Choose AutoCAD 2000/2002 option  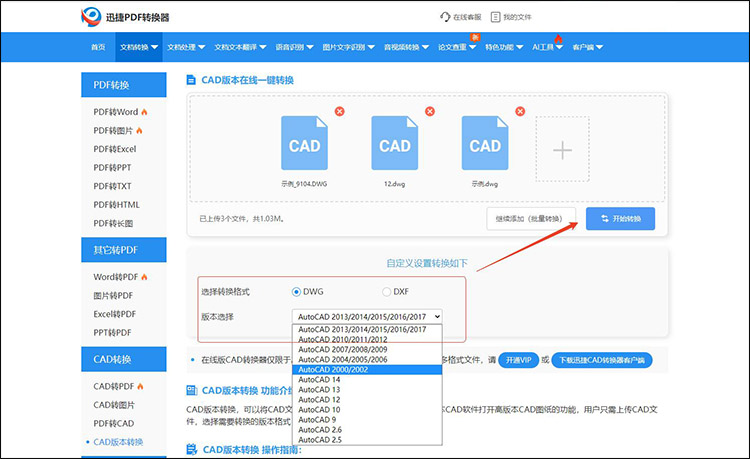367,370
